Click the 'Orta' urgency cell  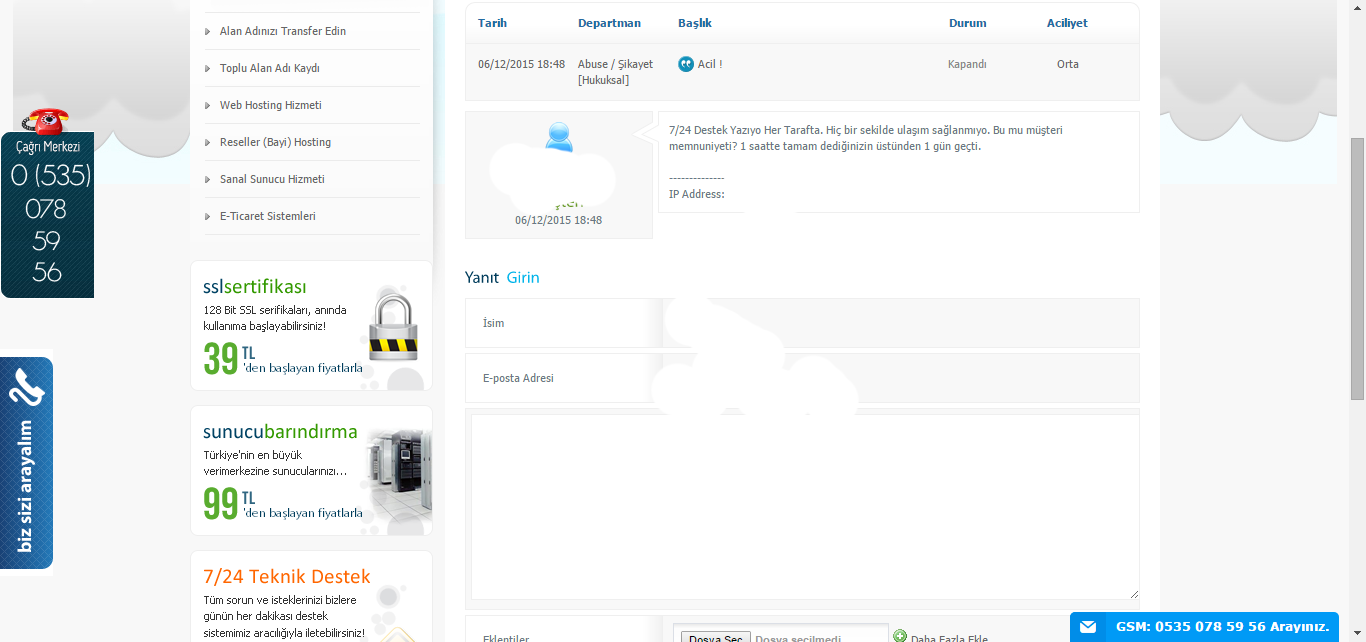pos(1068,64)
